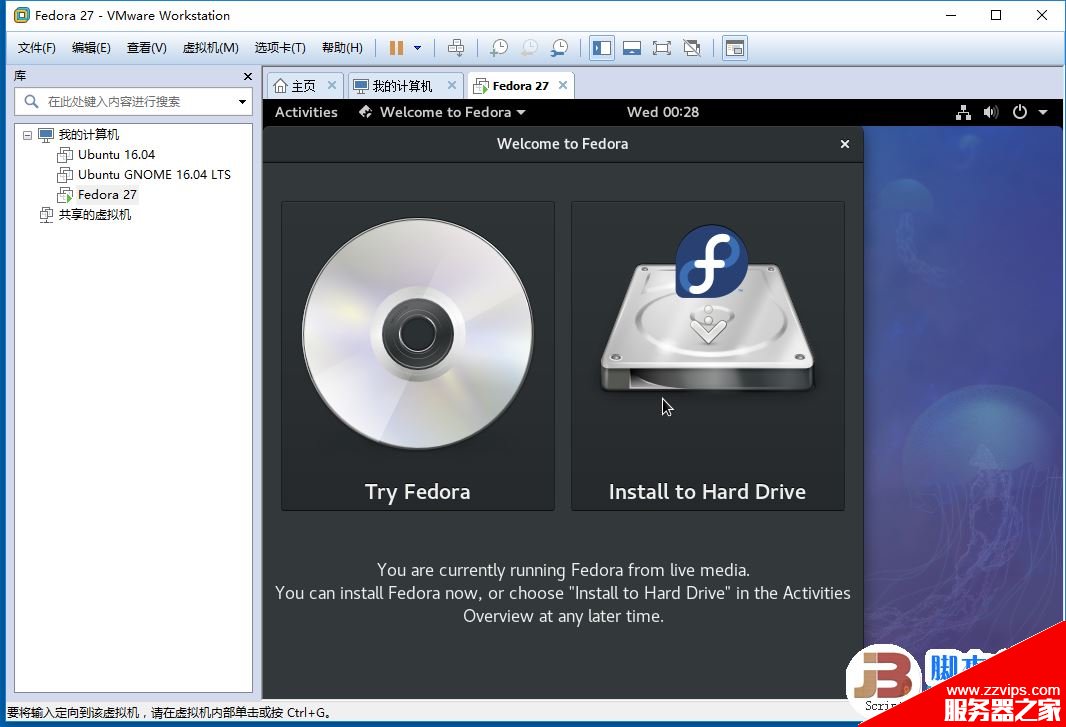Click the console view toolbar icon
1066x727 pixels.
(x=735, y=48)
